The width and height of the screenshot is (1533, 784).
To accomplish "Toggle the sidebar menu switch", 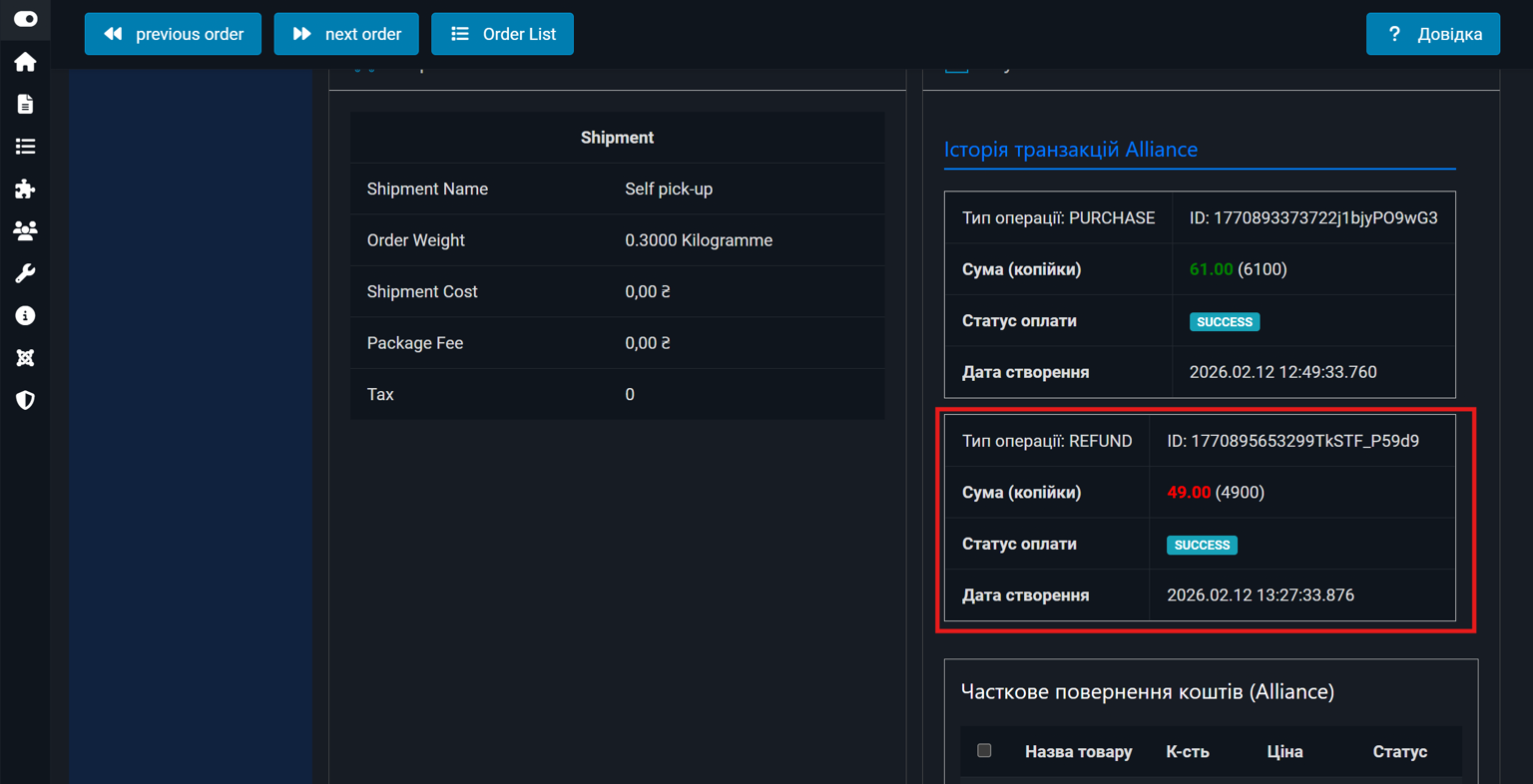I will pyautogui.click(x=25, y=19).
